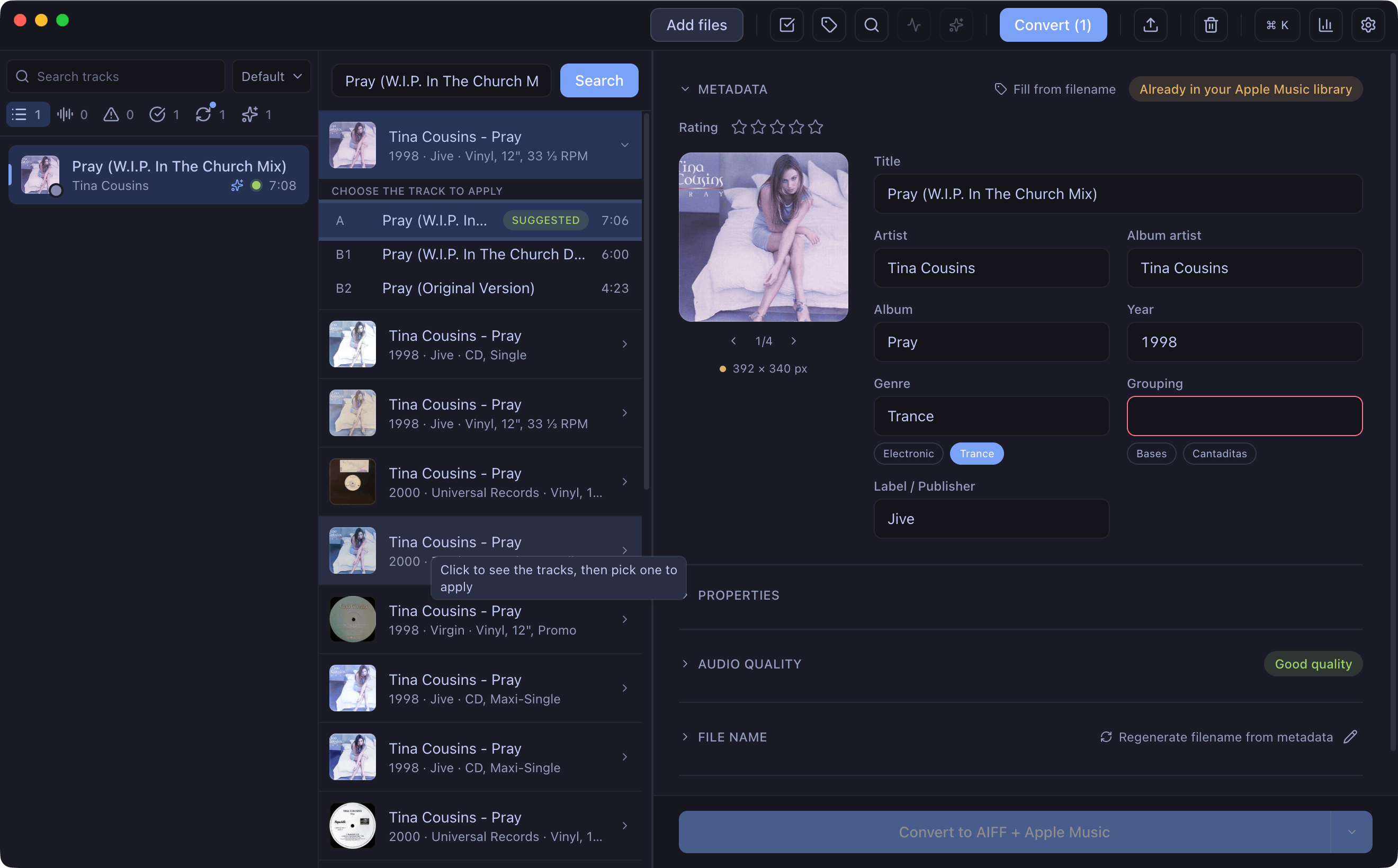Screen dimensions: 1398x868
Task: Click the Title input field
Action: 1118,194
